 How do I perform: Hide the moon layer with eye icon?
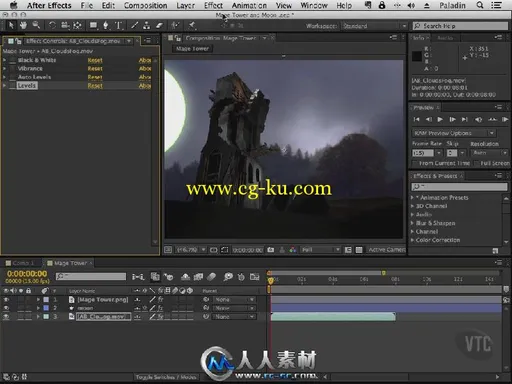[6, 308]
